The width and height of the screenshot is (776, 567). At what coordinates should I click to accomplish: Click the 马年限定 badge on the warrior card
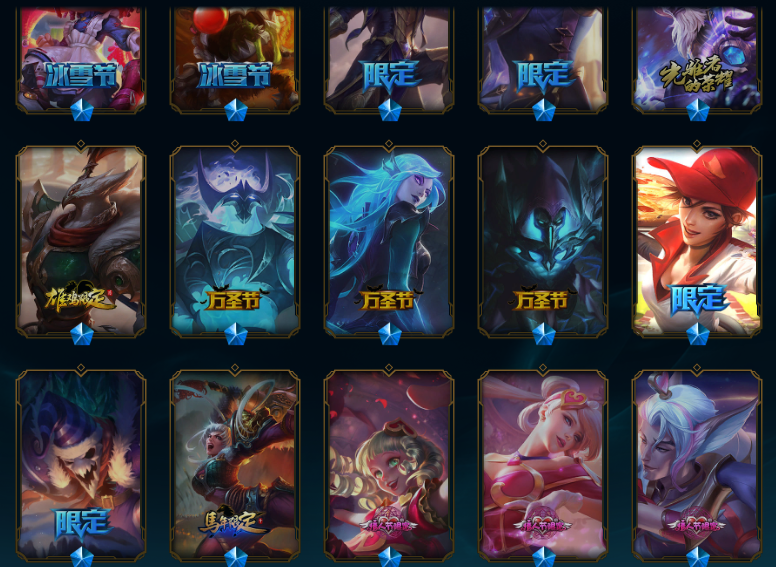coord(235,523)
